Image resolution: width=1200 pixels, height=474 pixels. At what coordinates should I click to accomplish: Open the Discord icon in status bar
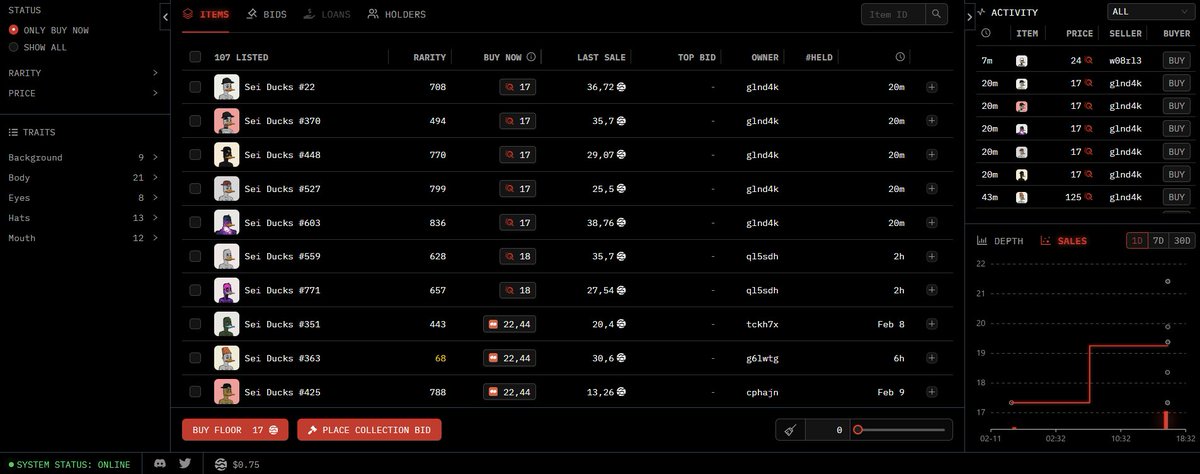(160, 463)
